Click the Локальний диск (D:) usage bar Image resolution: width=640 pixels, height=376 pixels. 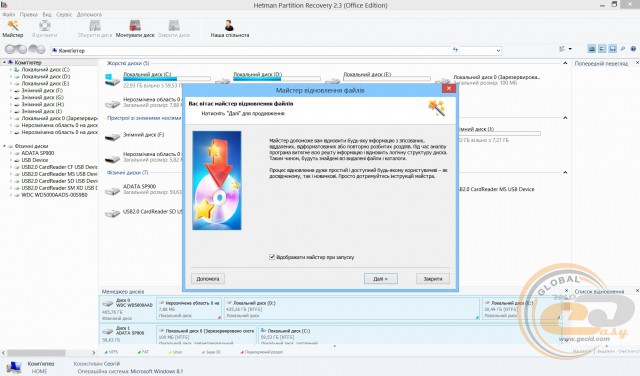[277, 79]
